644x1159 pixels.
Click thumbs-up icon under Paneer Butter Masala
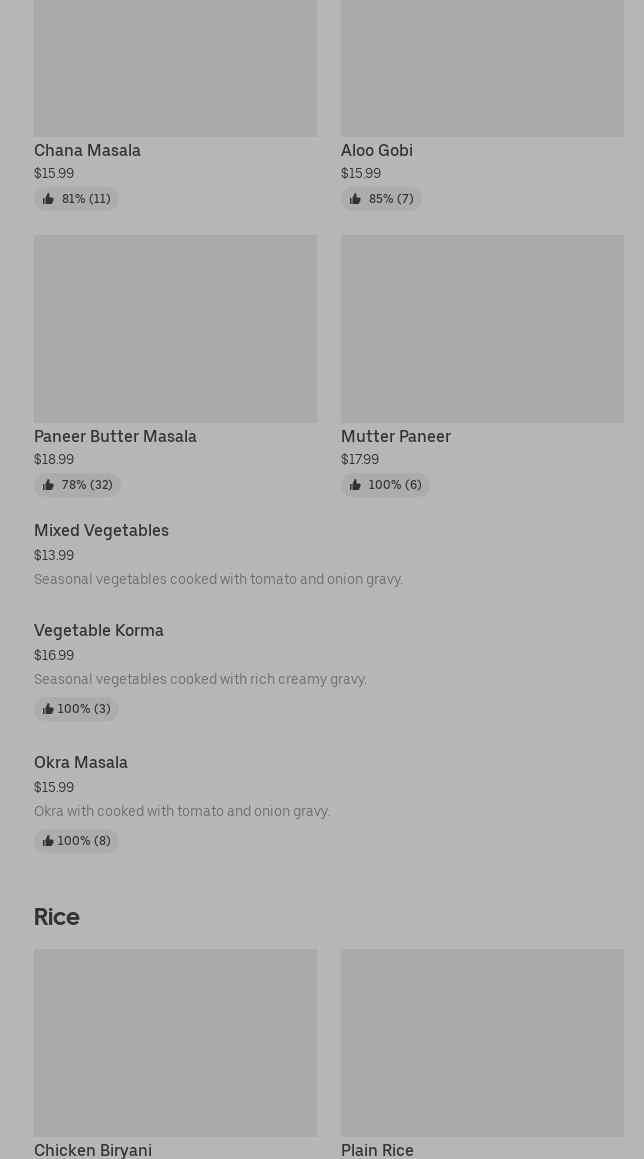click(48, 485)
